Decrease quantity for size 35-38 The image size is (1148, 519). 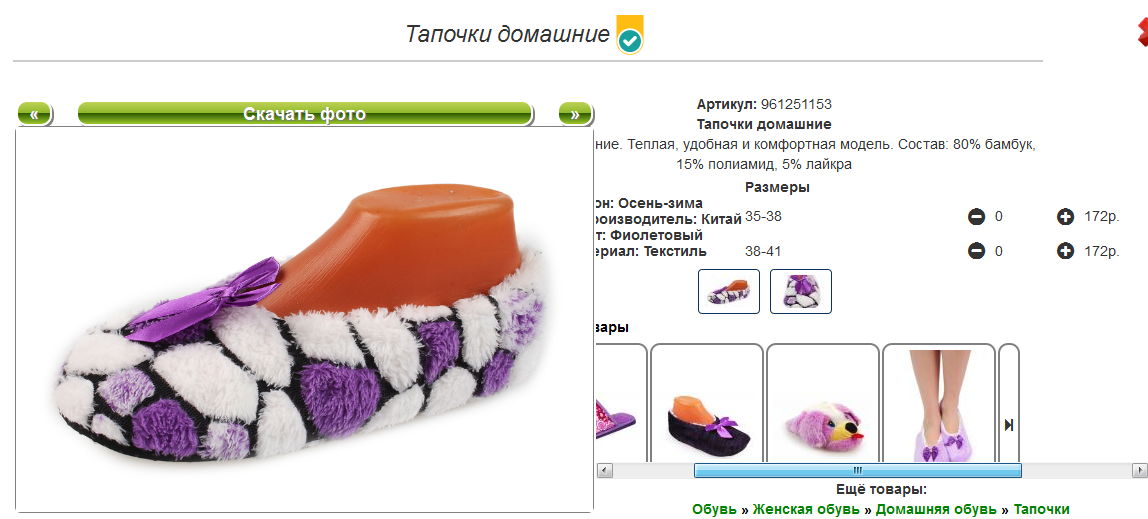tap(976, 217)
